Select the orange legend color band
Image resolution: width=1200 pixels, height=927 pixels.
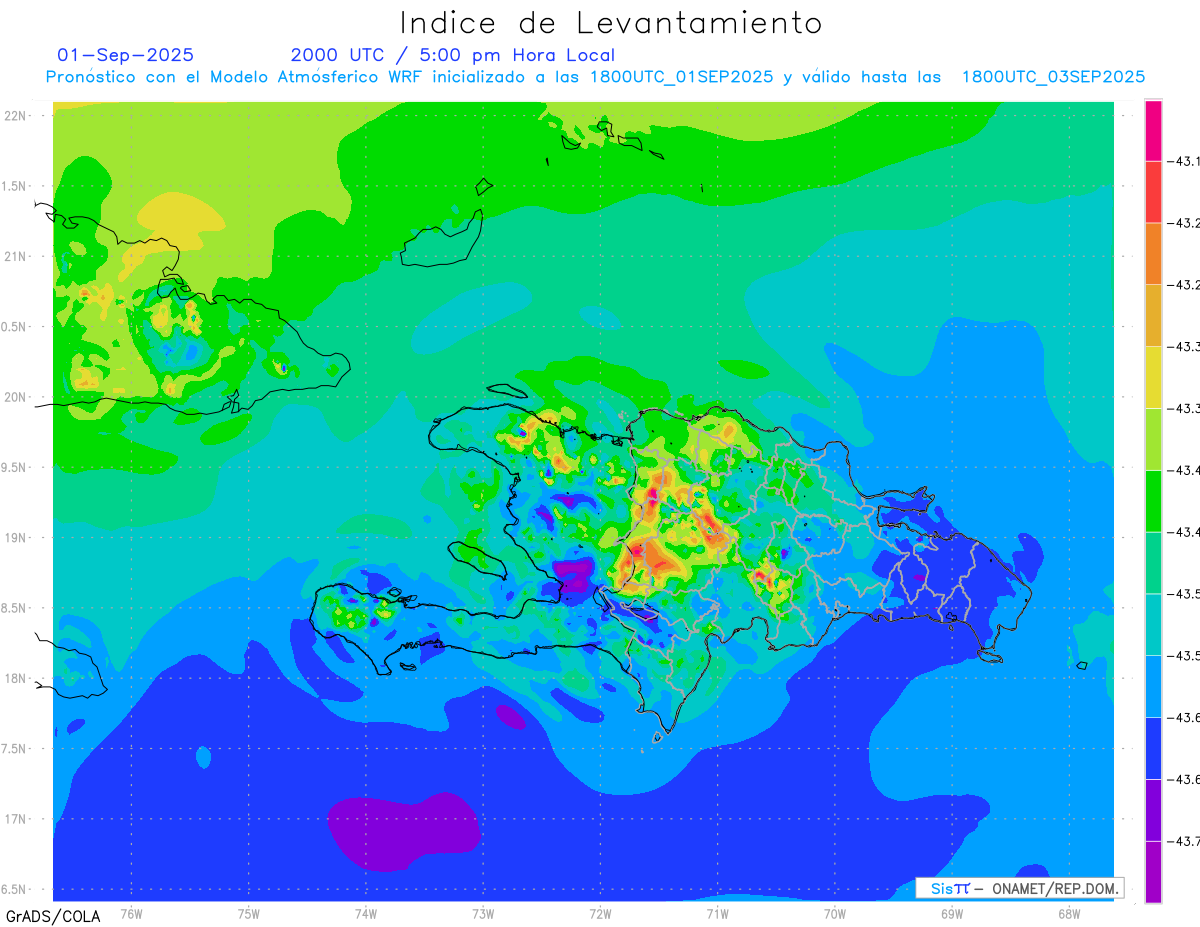coord(1153,253)
